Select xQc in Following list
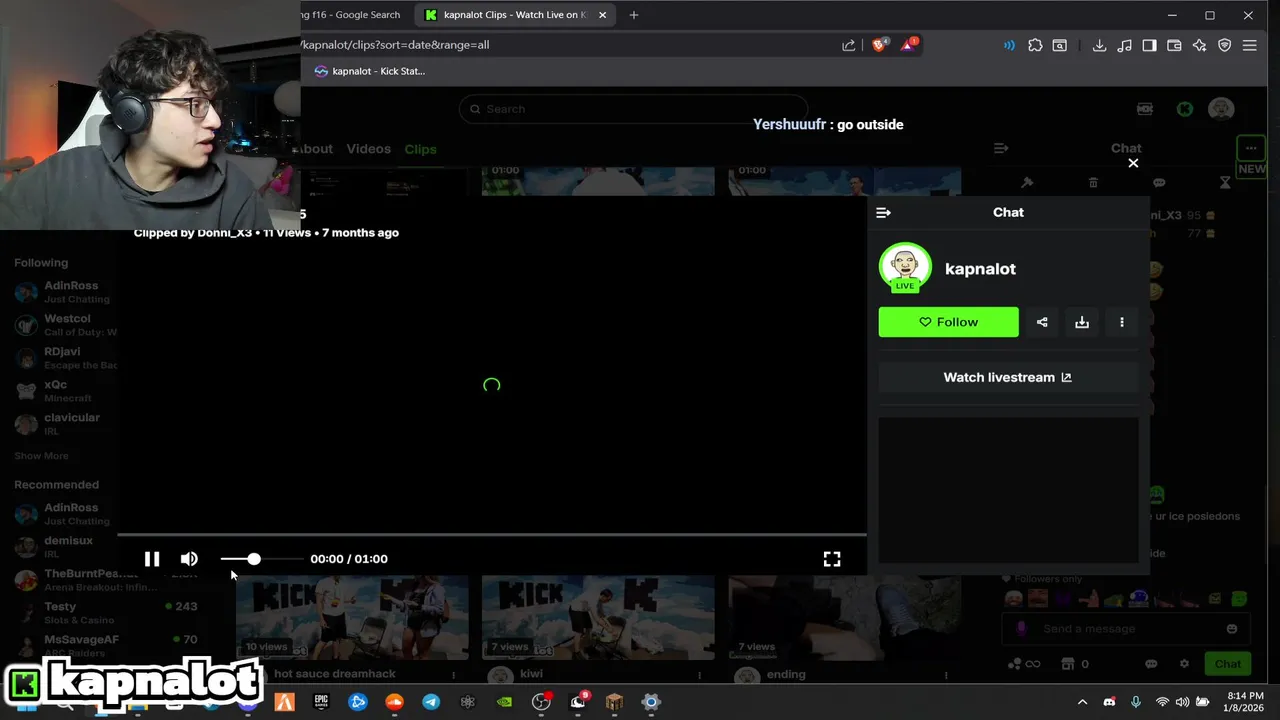 66,391
